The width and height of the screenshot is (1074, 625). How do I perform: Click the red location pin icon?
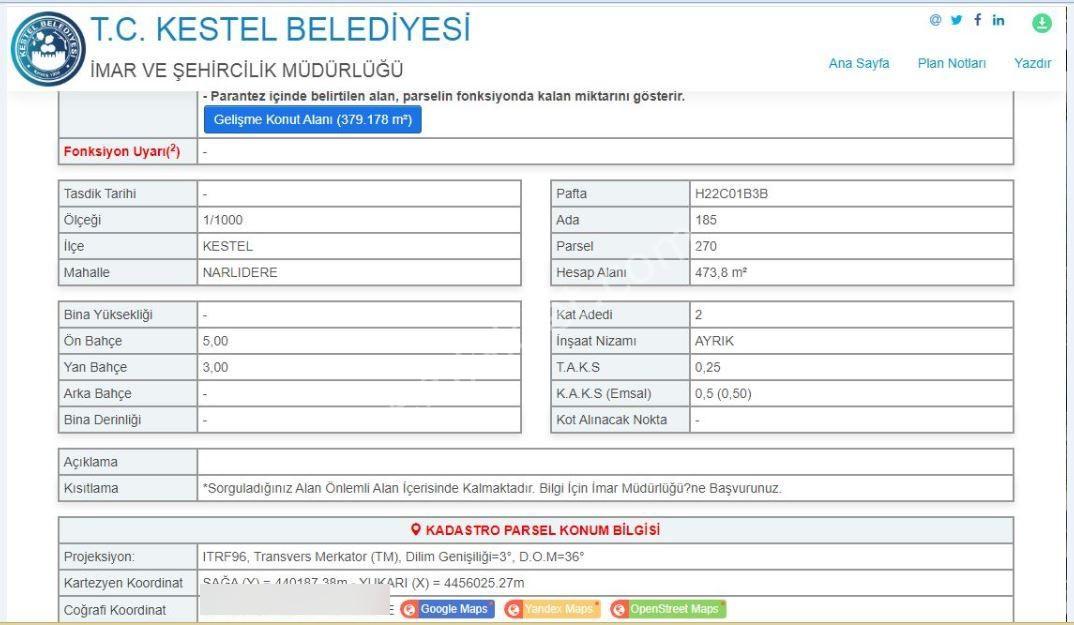(x=415, y=530)
